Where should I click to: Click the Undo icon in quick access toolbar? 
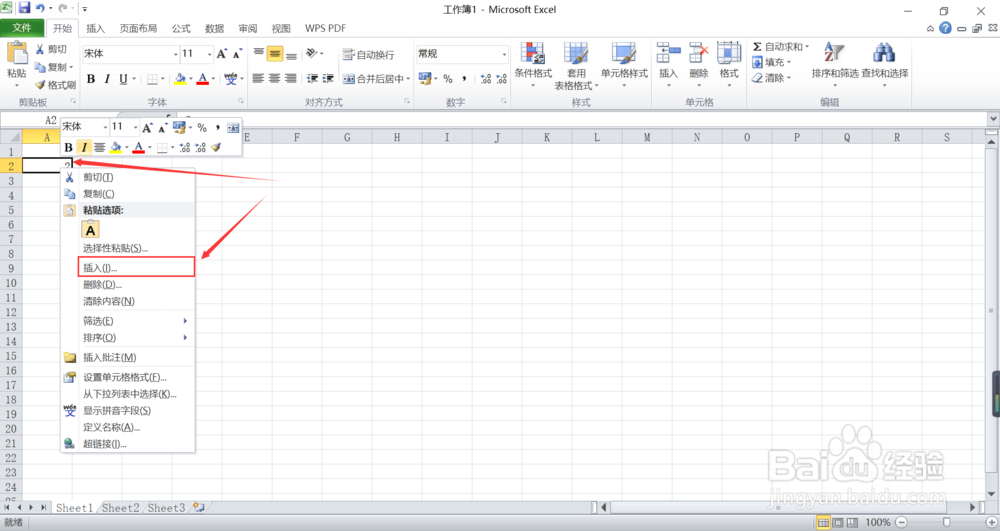pos(40,8)
